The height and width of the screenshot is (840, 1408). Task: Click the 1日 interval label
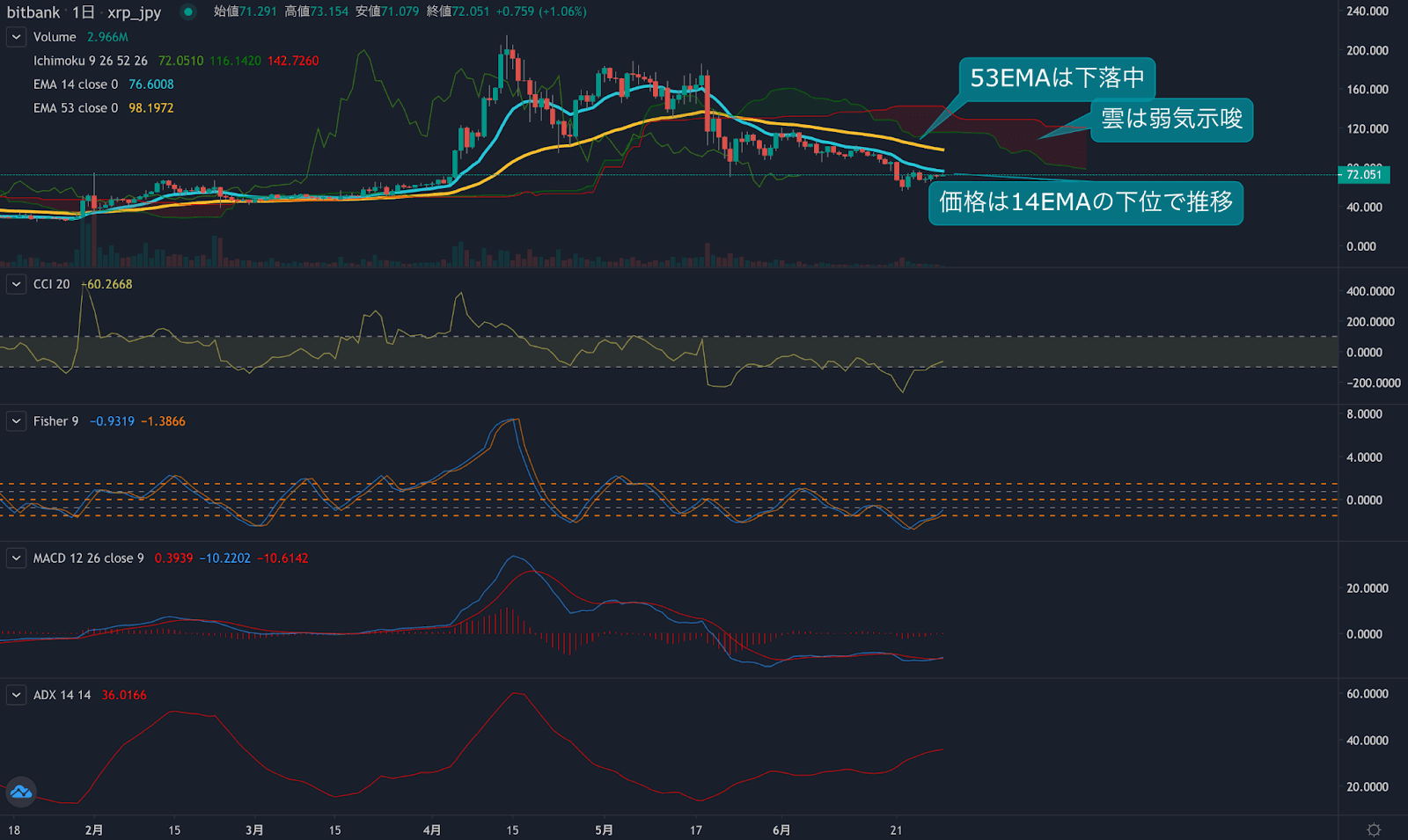coord(83,12)
